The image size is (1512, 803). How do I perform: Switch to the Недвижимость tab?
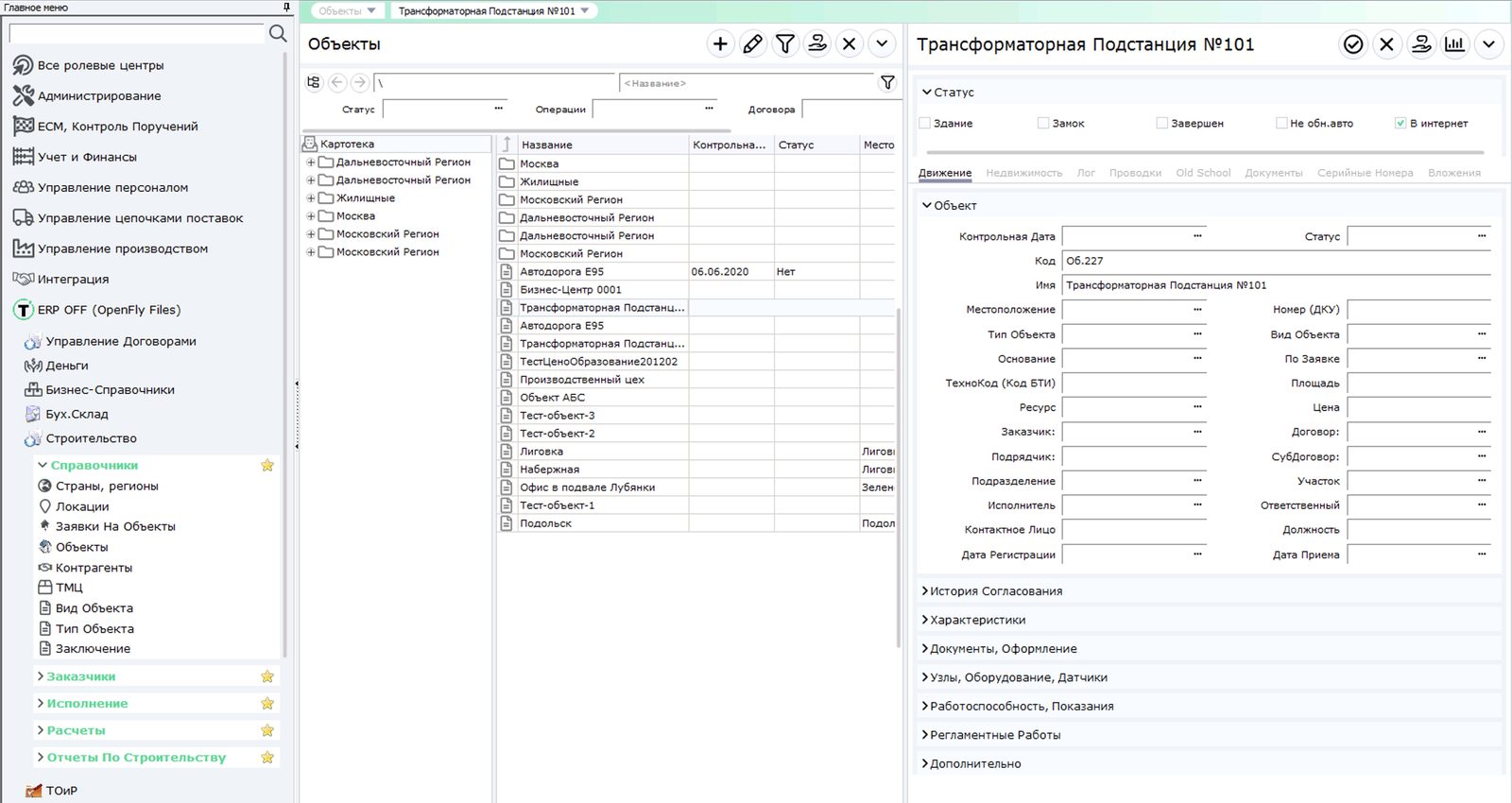click(1023, 173)
